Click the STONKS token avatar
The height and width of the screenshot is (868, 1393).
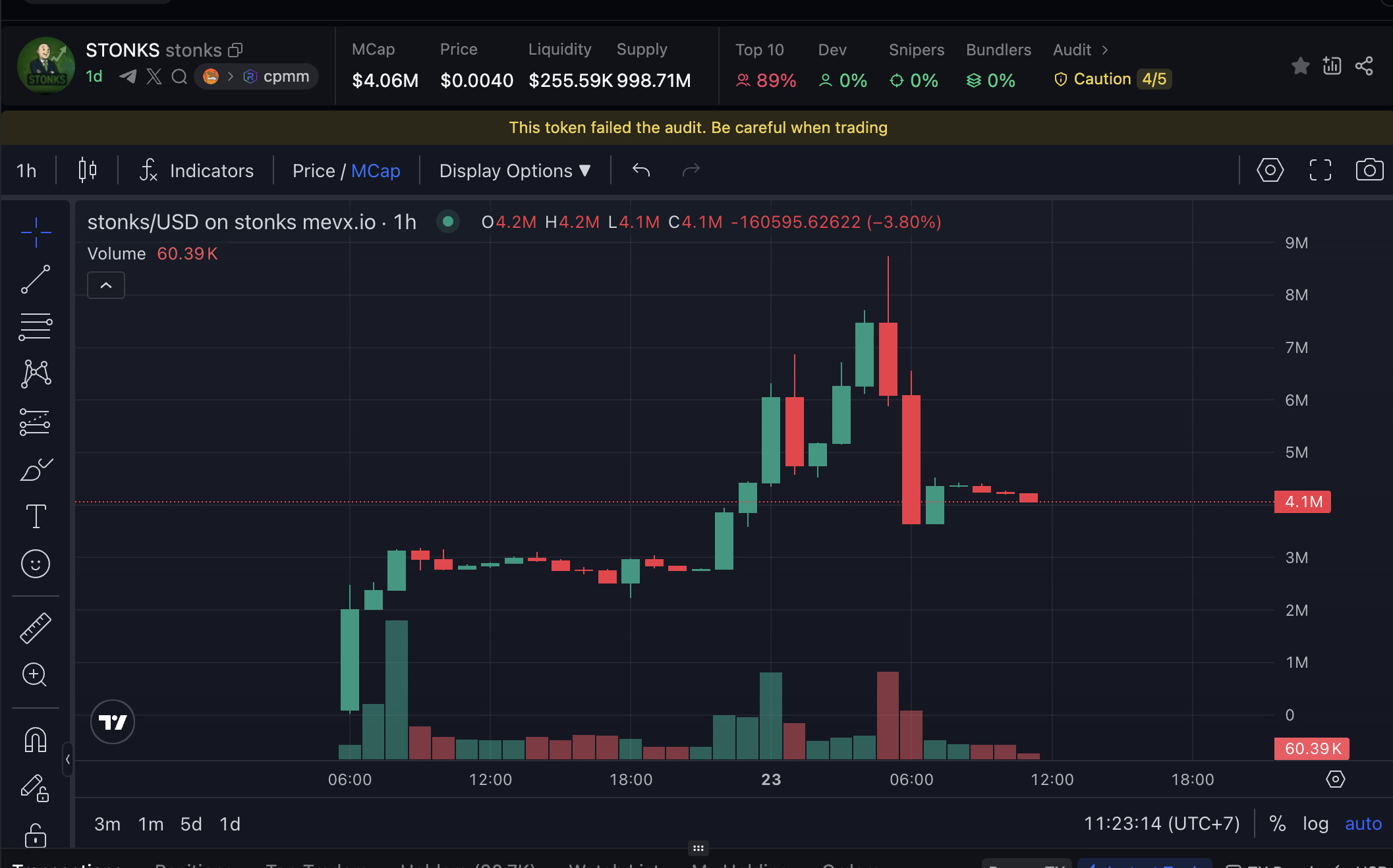pos(46,65)
